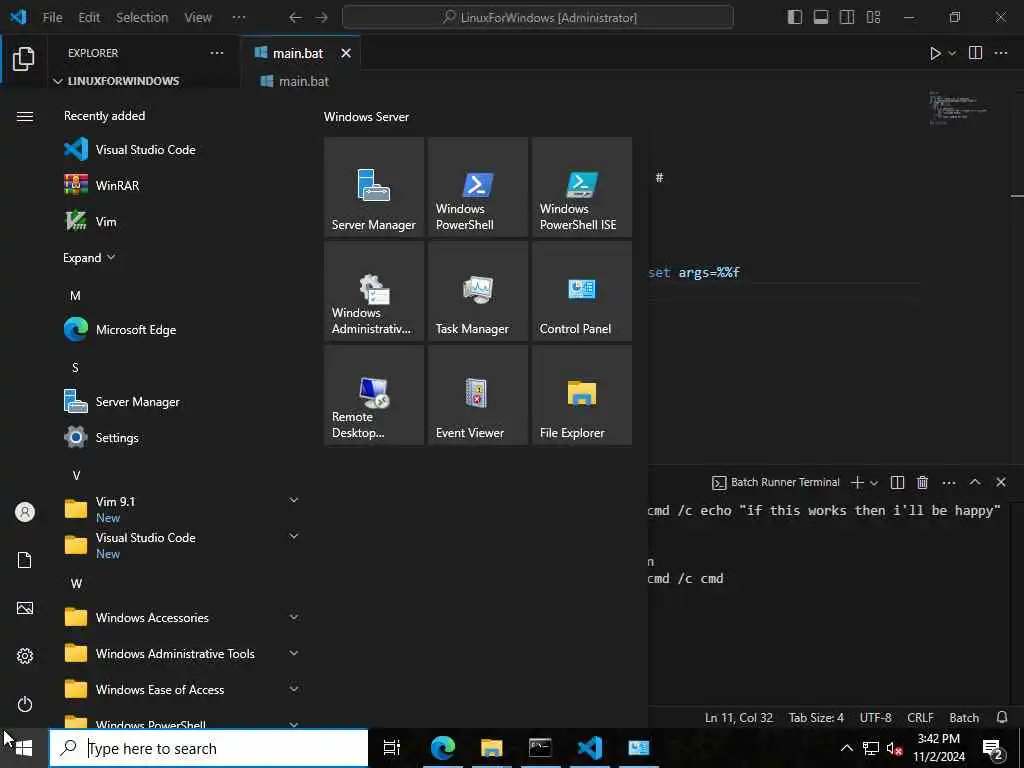Screen dimensions: 1024x768
Task: Toggle primary side bar layout
Action: tap(795, 17)
